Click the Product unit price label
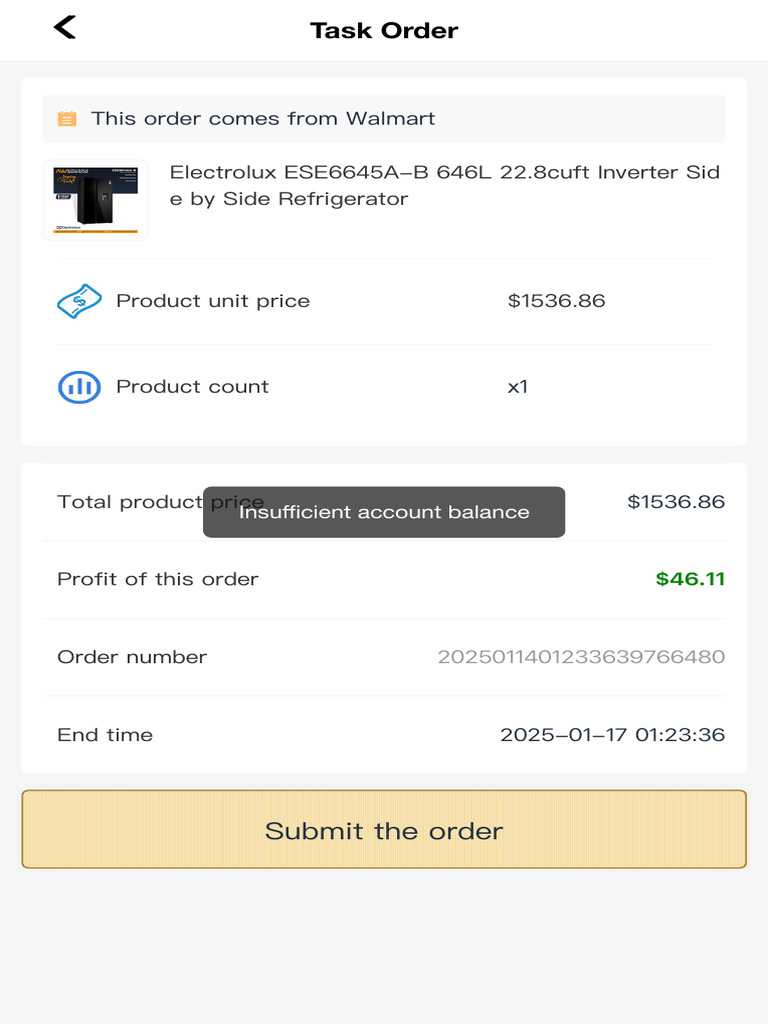The width and height of the screenshot is (768, 1024). click(x=213, y=301)
